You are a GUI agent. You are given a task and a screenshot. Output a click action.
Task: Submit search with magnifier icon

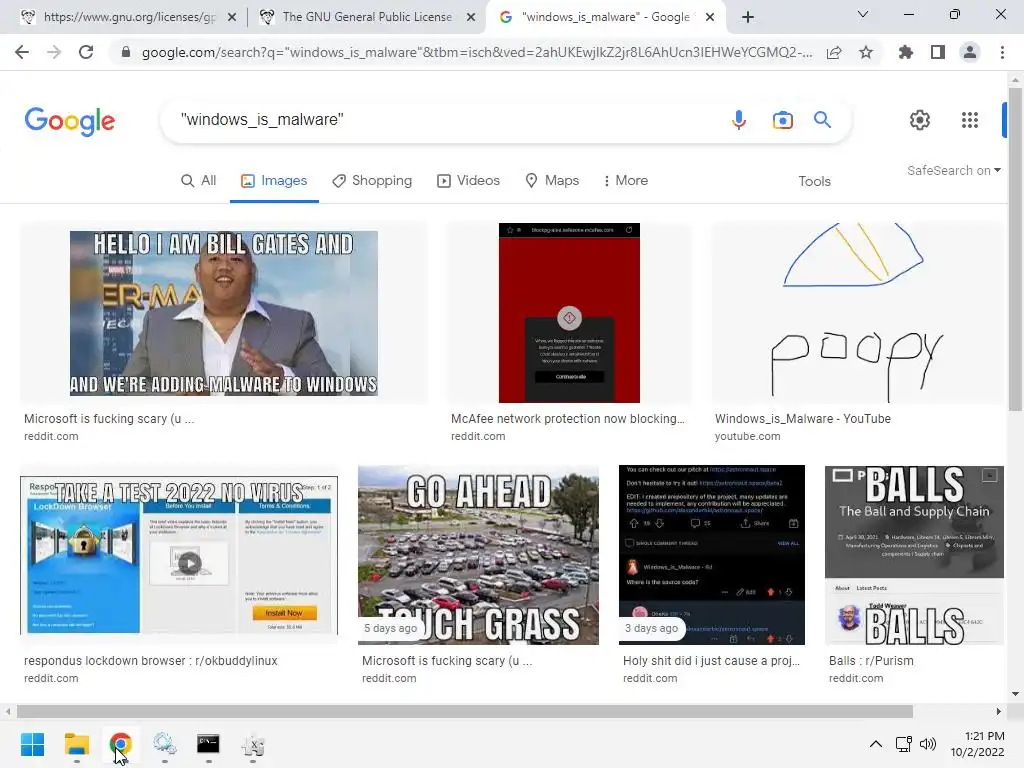coord(822,120)
